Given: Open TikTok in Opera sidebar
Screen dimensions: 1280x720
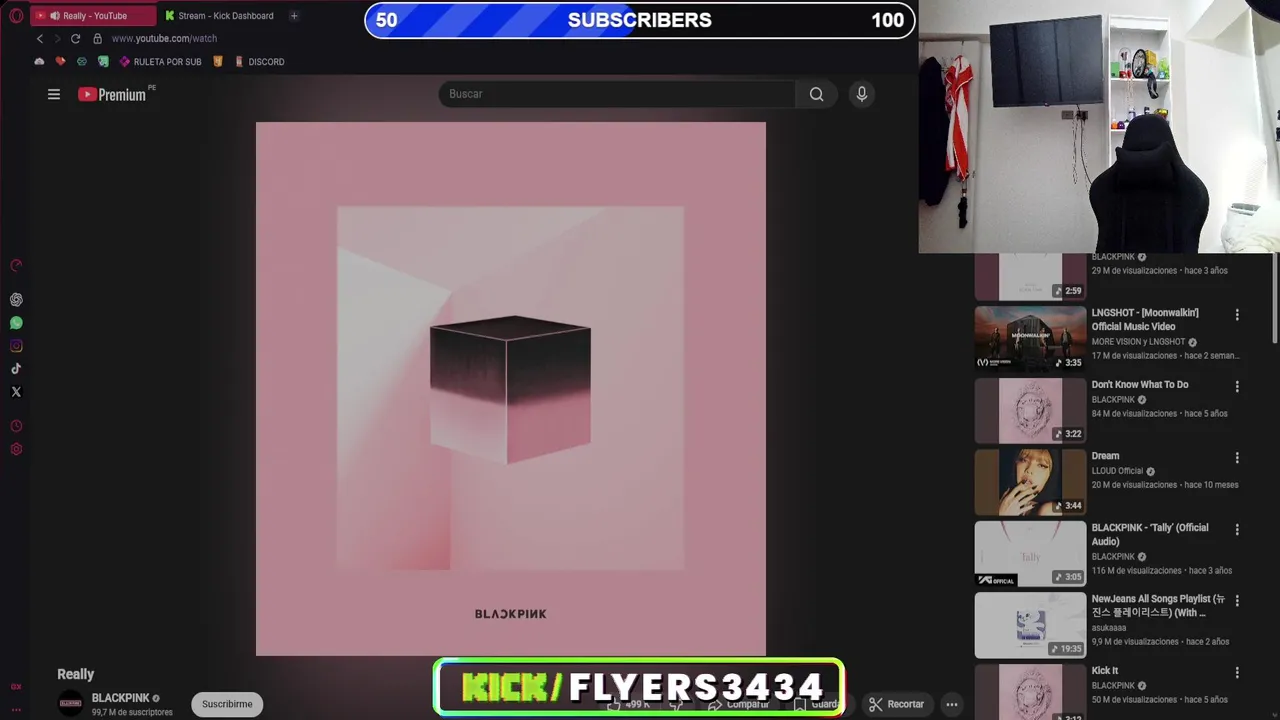Looking at the screenshot, I should click(x=16, y=369).
